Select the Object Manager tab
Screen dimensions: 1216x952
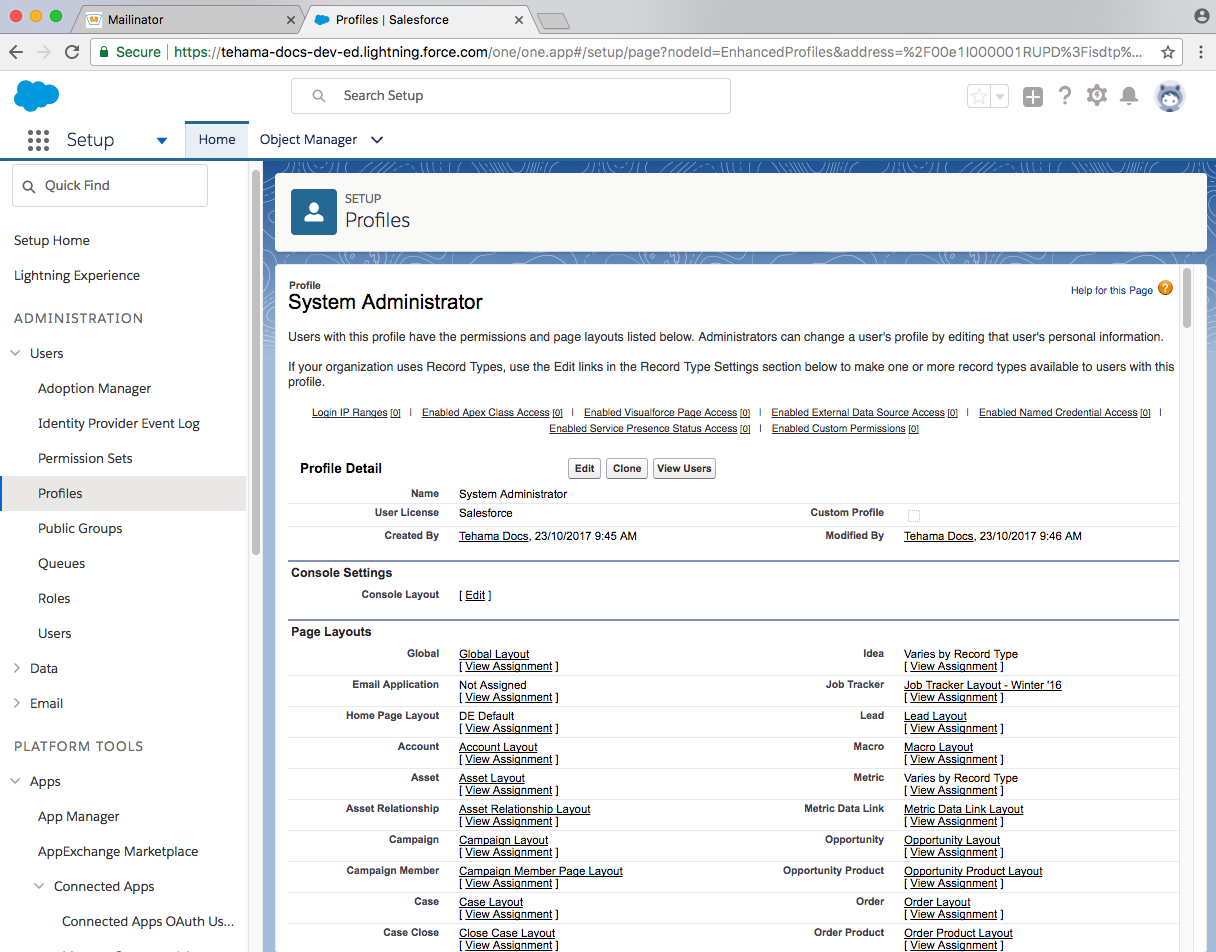point(308,140)
